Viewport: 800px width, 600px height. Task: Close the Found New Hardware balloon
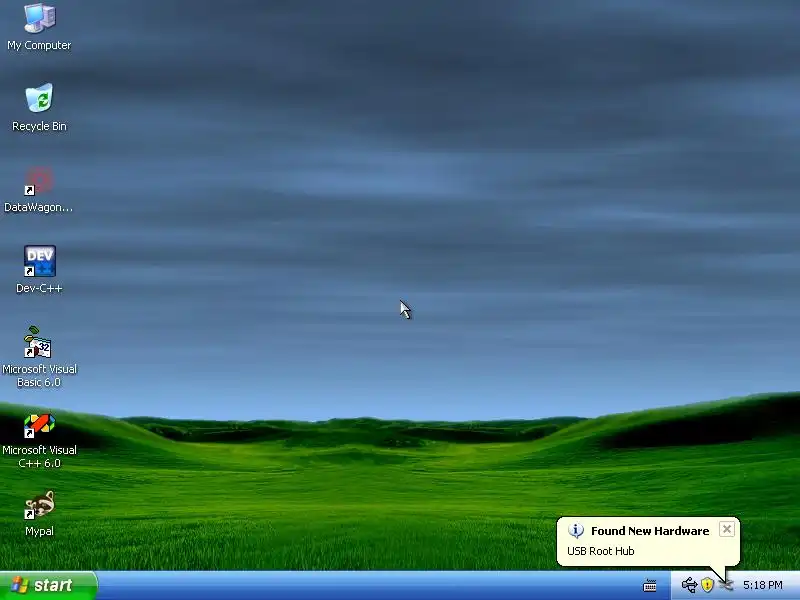[x=727, y=529]
